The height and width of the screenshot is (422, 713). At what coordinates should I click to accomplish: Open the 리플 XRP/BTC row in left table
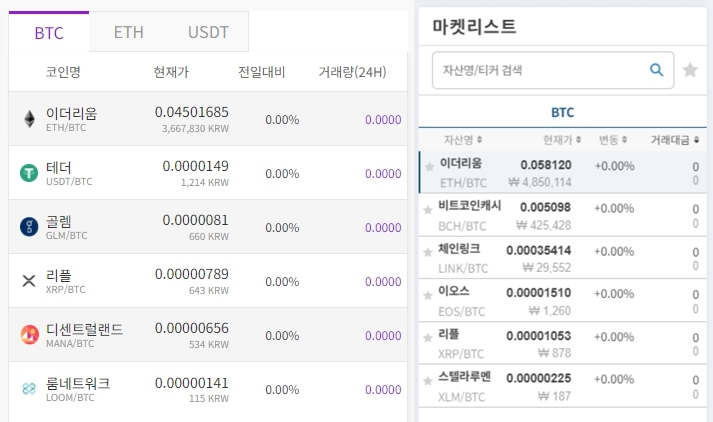point(208,281)
